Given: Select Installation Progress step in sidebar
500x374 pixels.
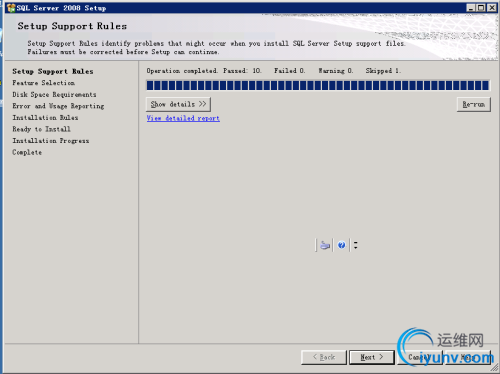Looking at the screenshot, I should tap(51, 141).
